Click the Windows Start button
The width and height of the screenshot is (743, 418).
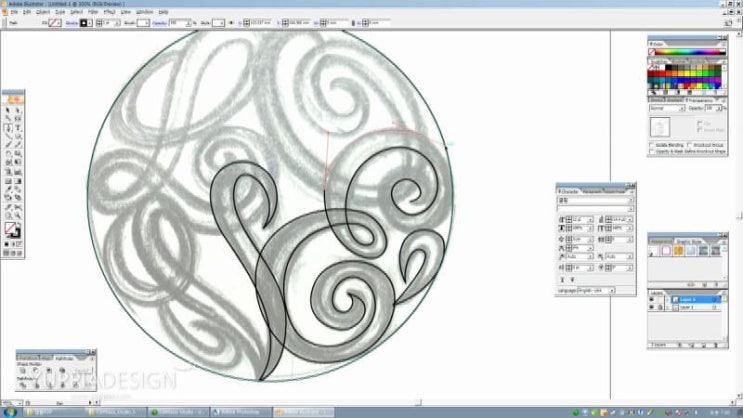(12, 411)
